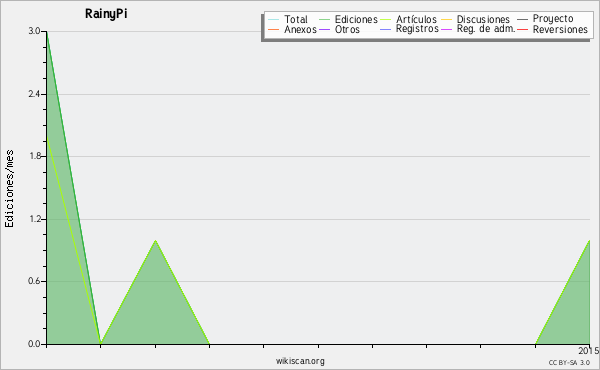Click the 1.8 y-axis value

[x=34, y=156]
